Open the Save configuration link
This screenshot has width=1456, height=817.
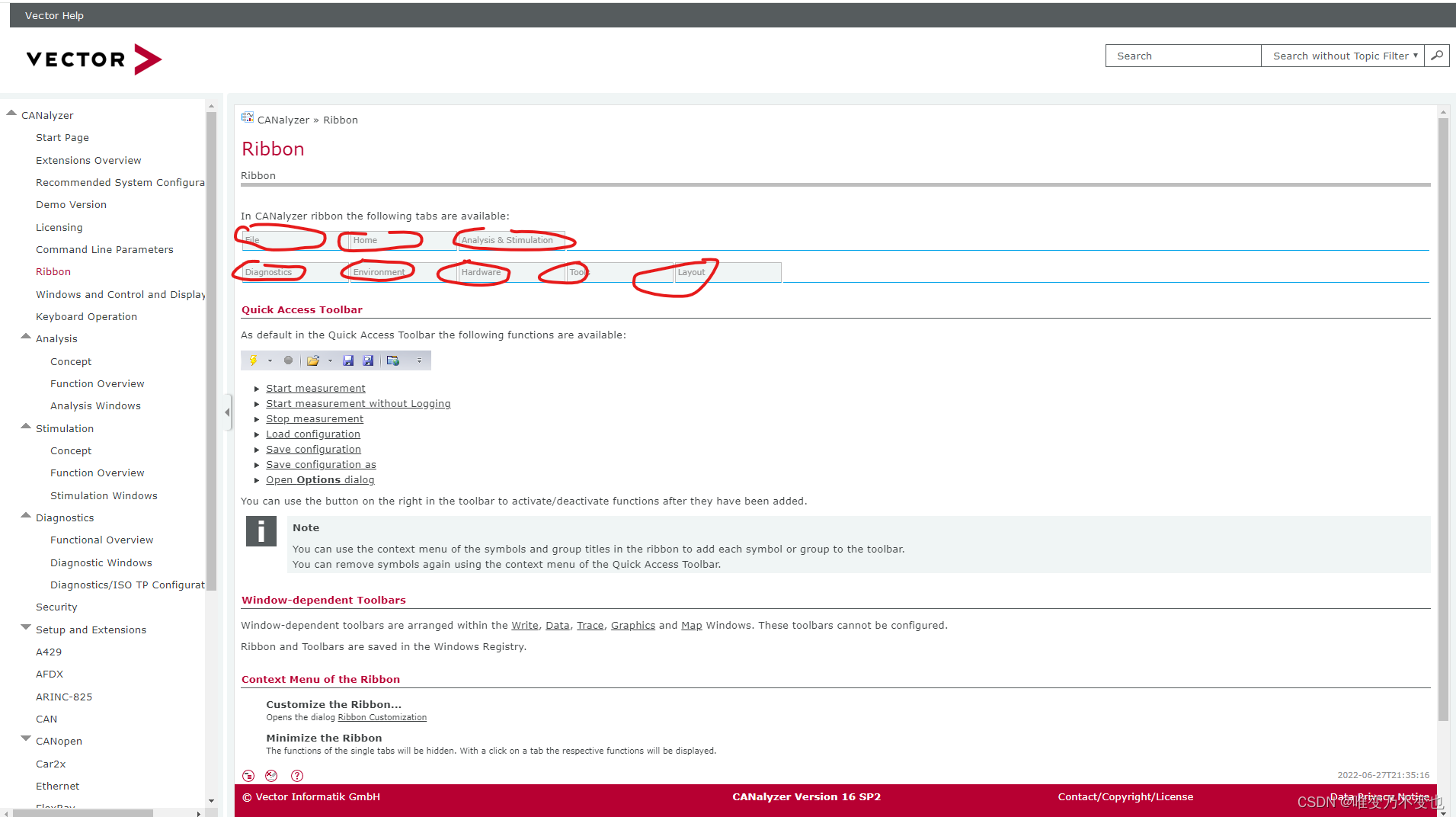pos(313,450)
